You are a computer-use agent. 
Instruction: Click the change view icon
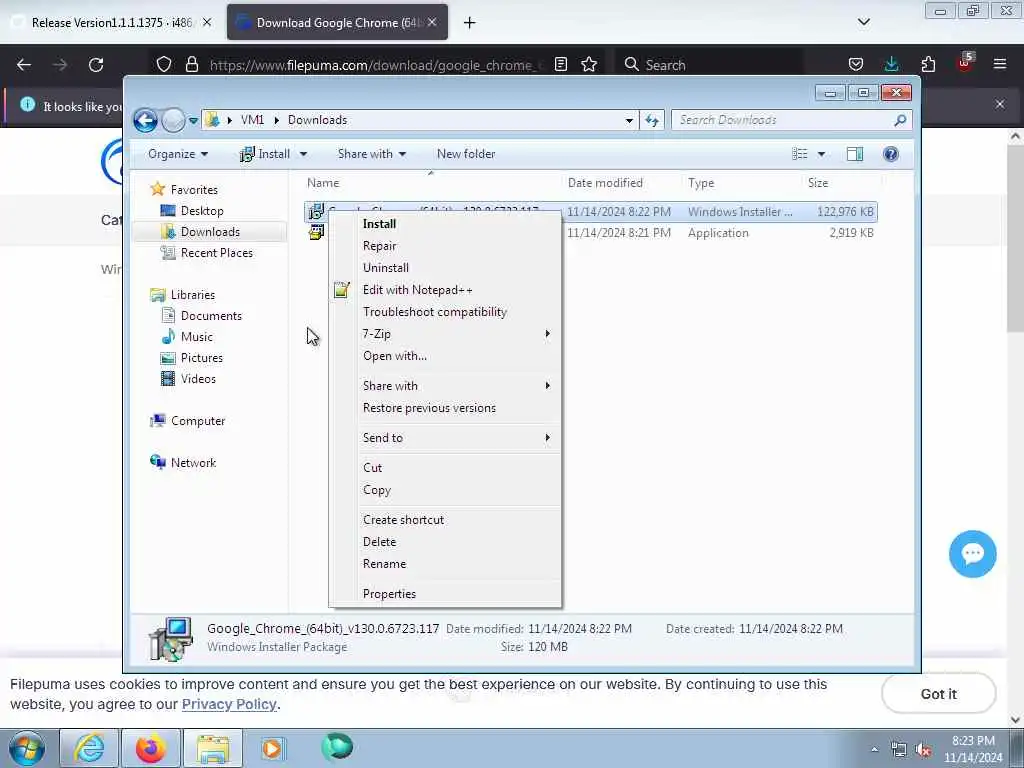click(x=799, y=154)
